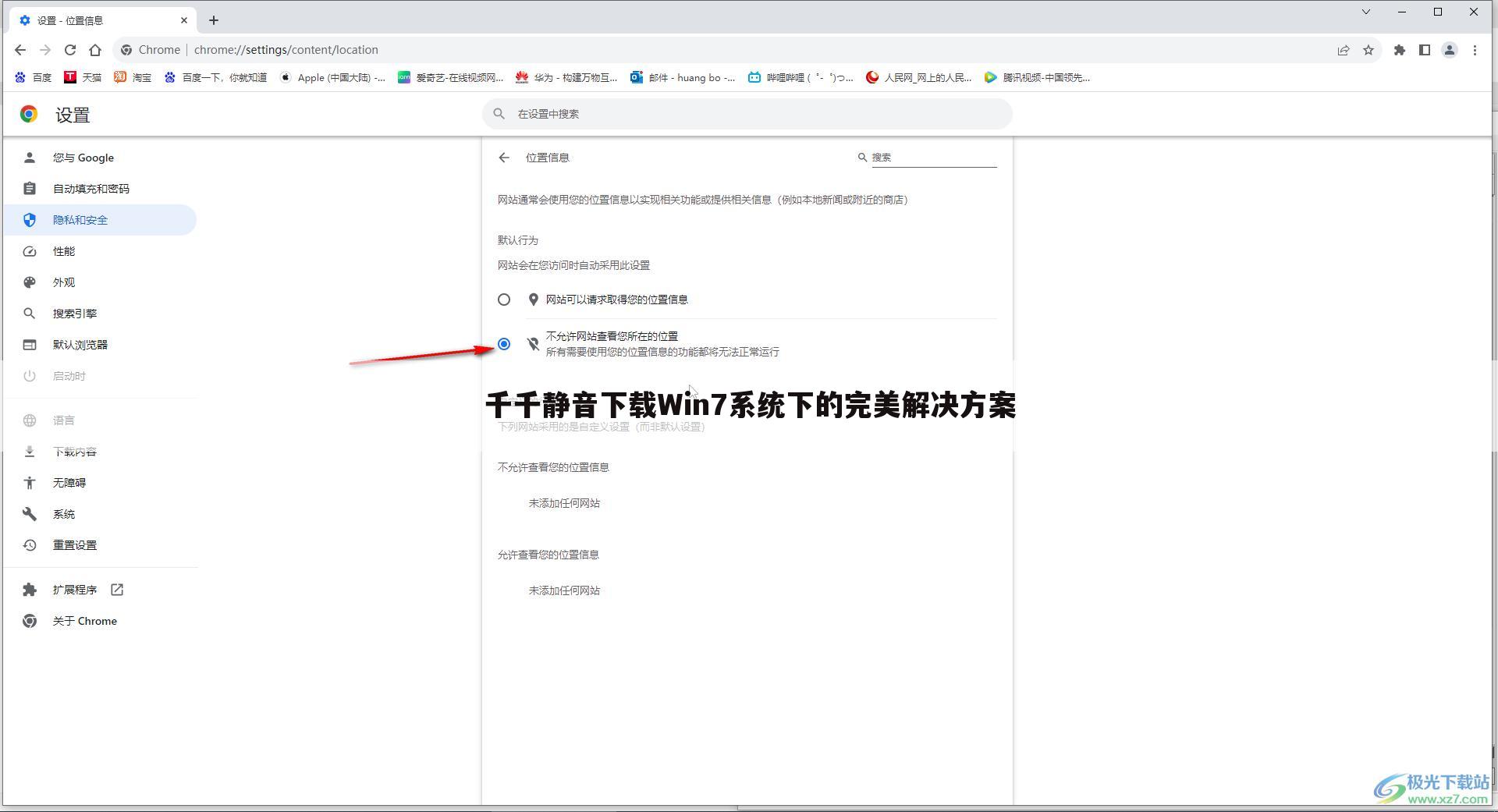
Task: Open the Apple (中国大陆) bookmark
Action: 332,77
